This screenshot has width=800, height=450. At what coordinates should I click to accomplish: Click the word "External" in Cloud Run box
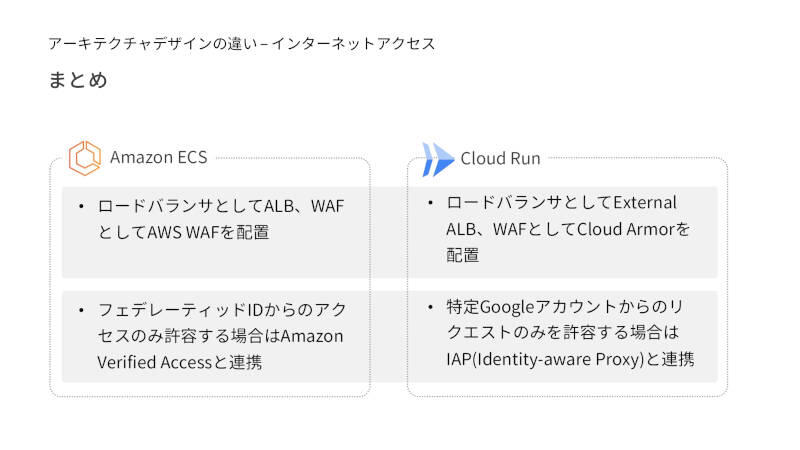[x=645, y=203]
